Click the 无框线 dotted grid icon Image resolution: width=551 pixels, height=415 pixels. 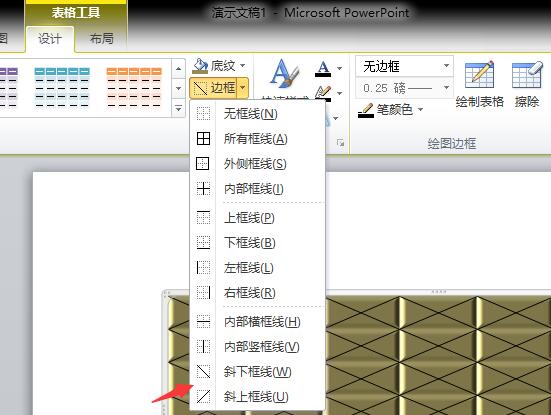pyautogui.click(x=203, y=114)
